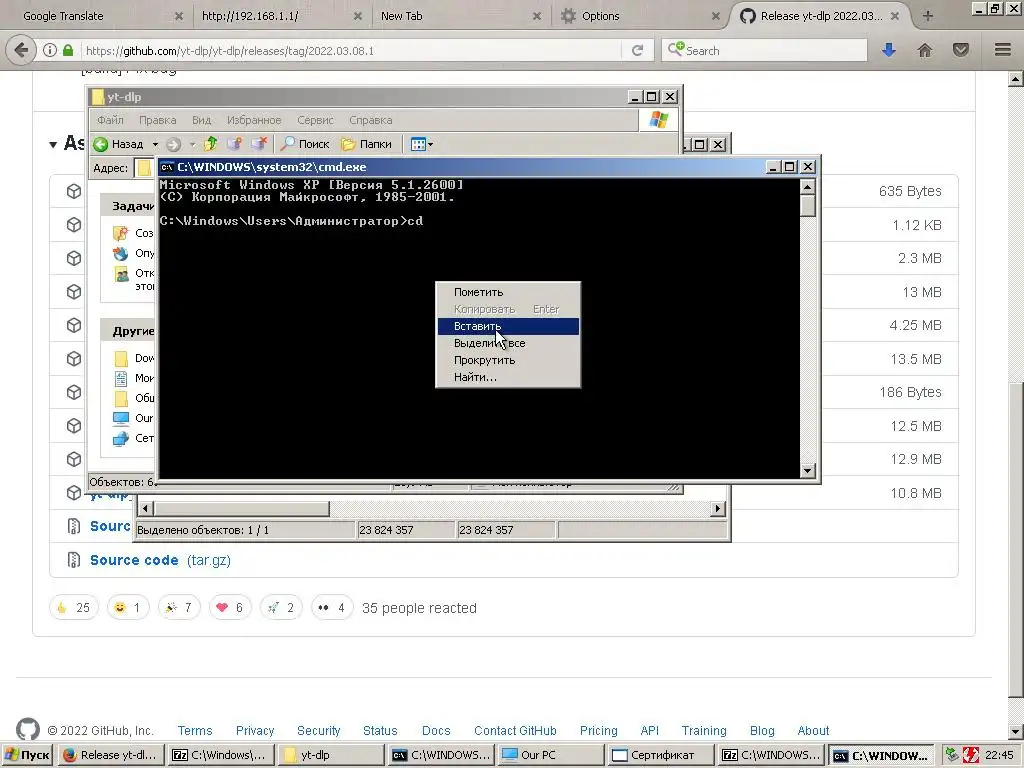Viewport: 1024px width, 768px height.
Task: Click site information icon in address bar
Action: click(50, 50)
